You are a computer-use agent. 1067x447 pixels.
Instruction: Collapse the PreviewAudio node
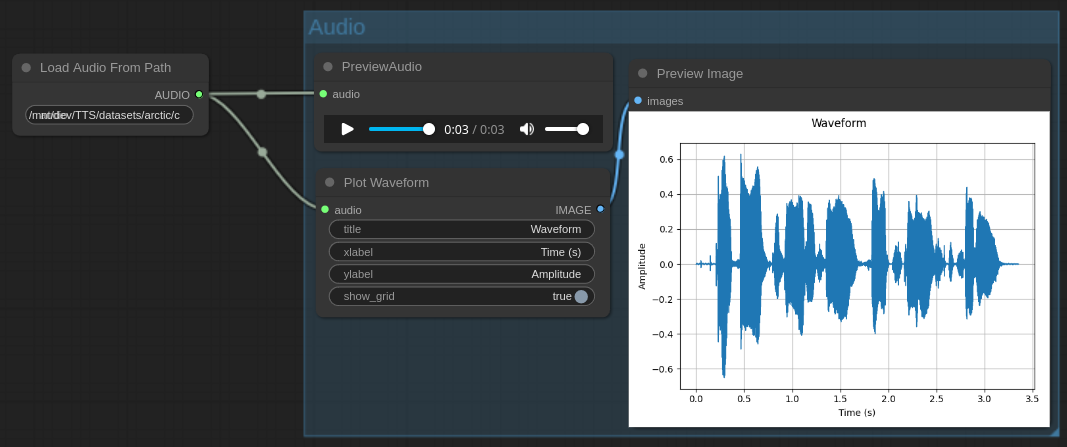click(x=328, y=67)
